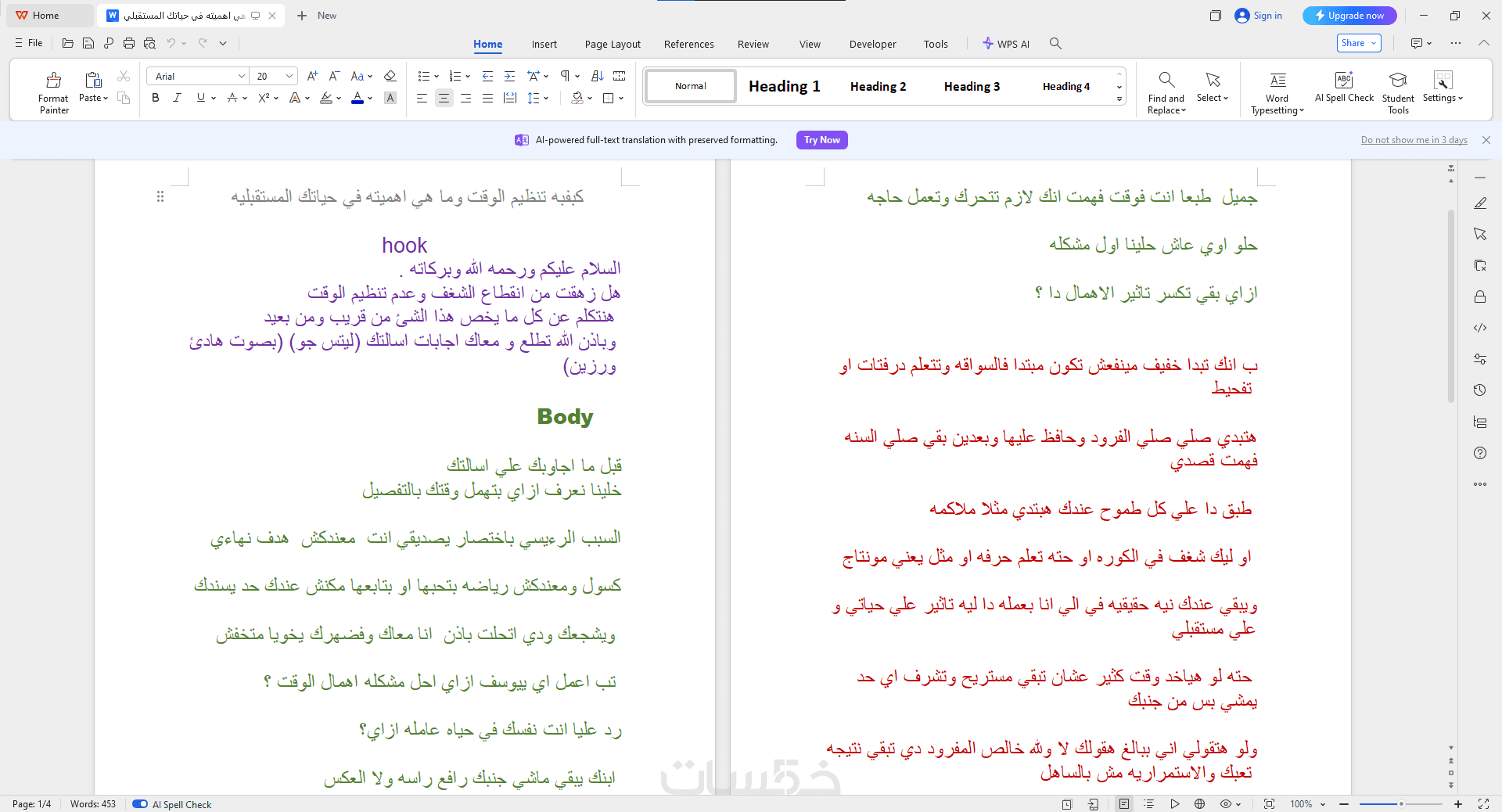
Task: Click the text highlight color swatch
Action: (x=326, y=98)
